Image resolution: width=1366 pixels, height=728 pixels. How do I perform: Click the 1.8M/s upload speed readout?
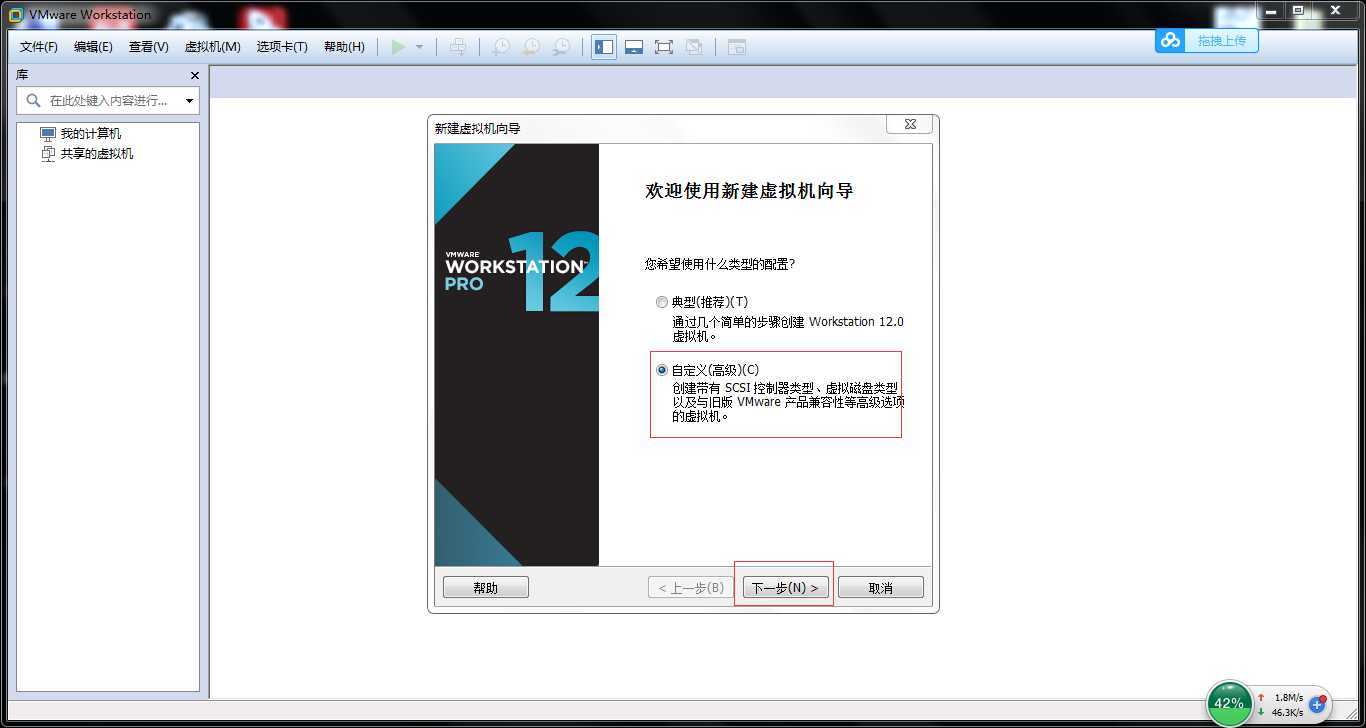click(x=1288, y=697)
